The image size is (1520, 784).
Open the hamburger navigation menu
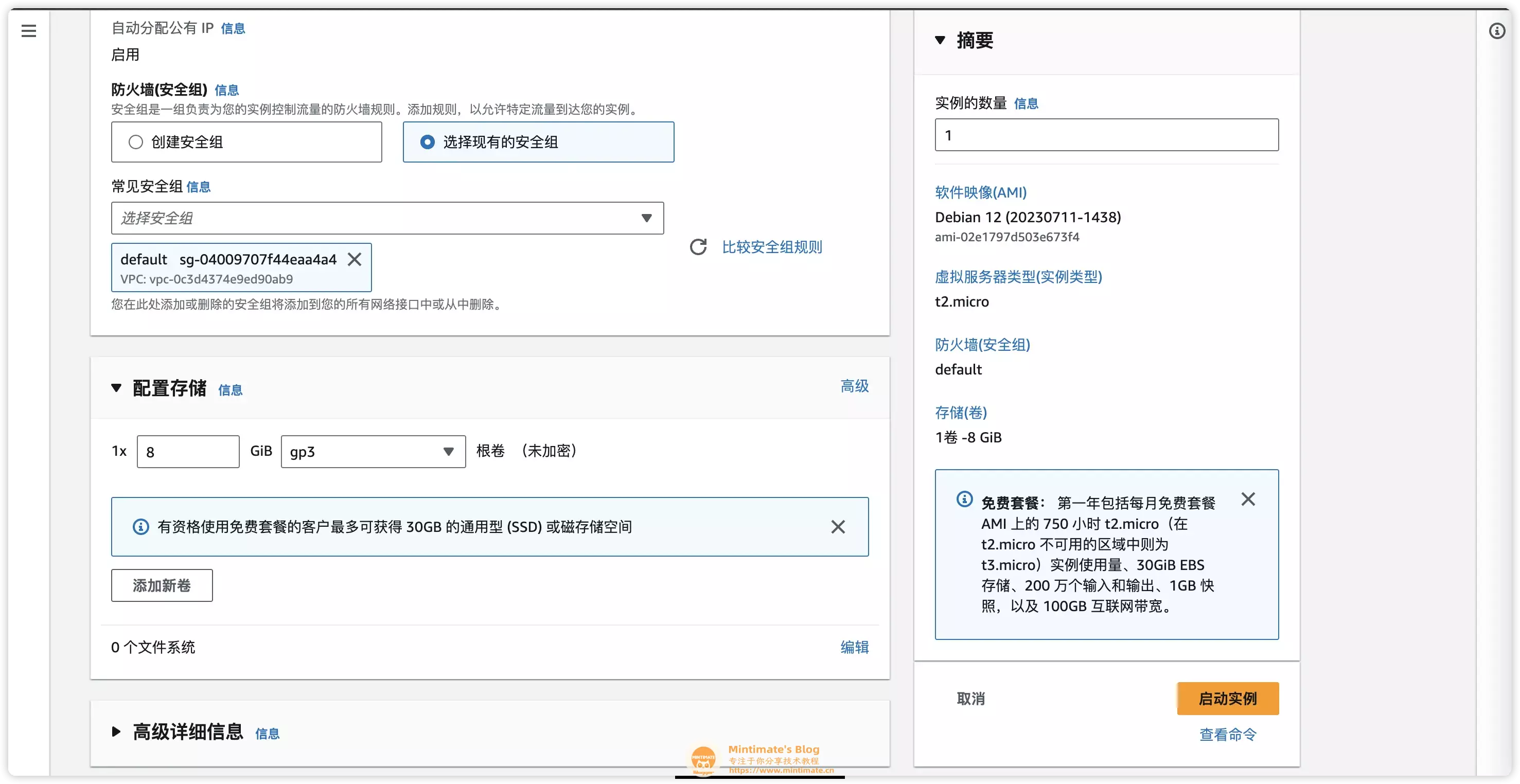[x=28, y=31]
